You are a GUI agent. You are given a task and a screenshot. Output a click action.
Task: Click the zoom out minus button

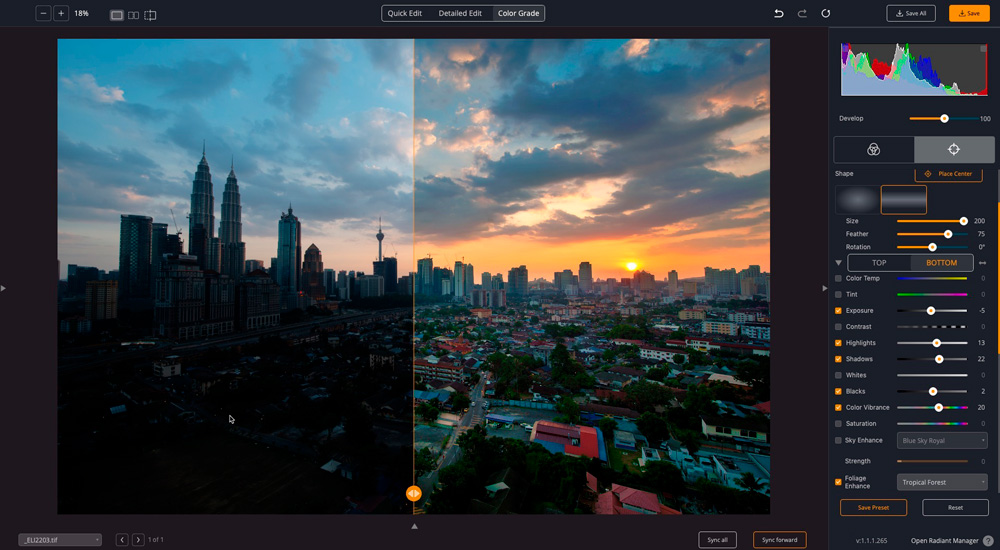(x=43, y=14)
